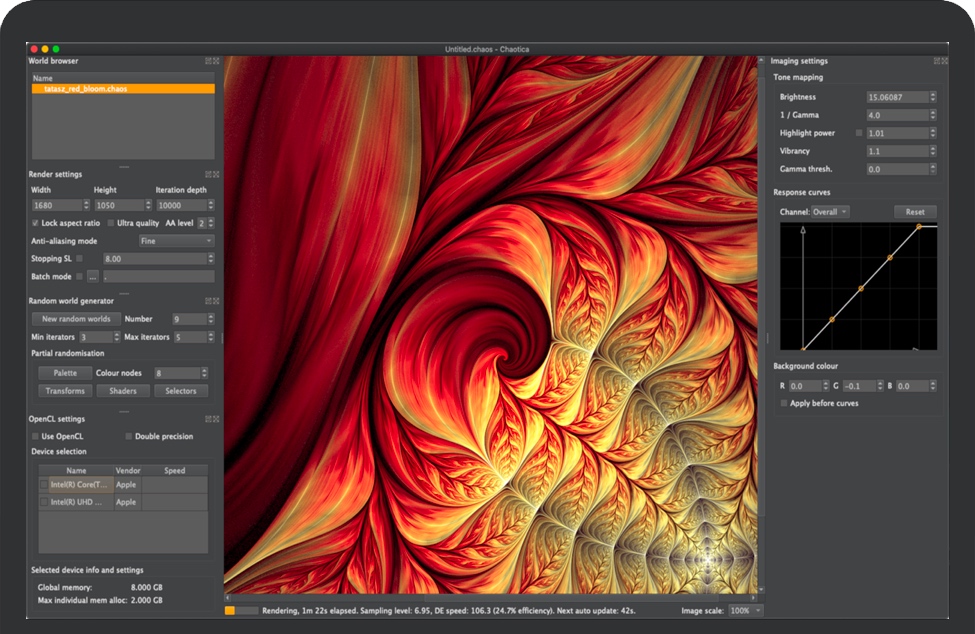
Task: Close the World browser panel
Action: click(x=216, y=62)
